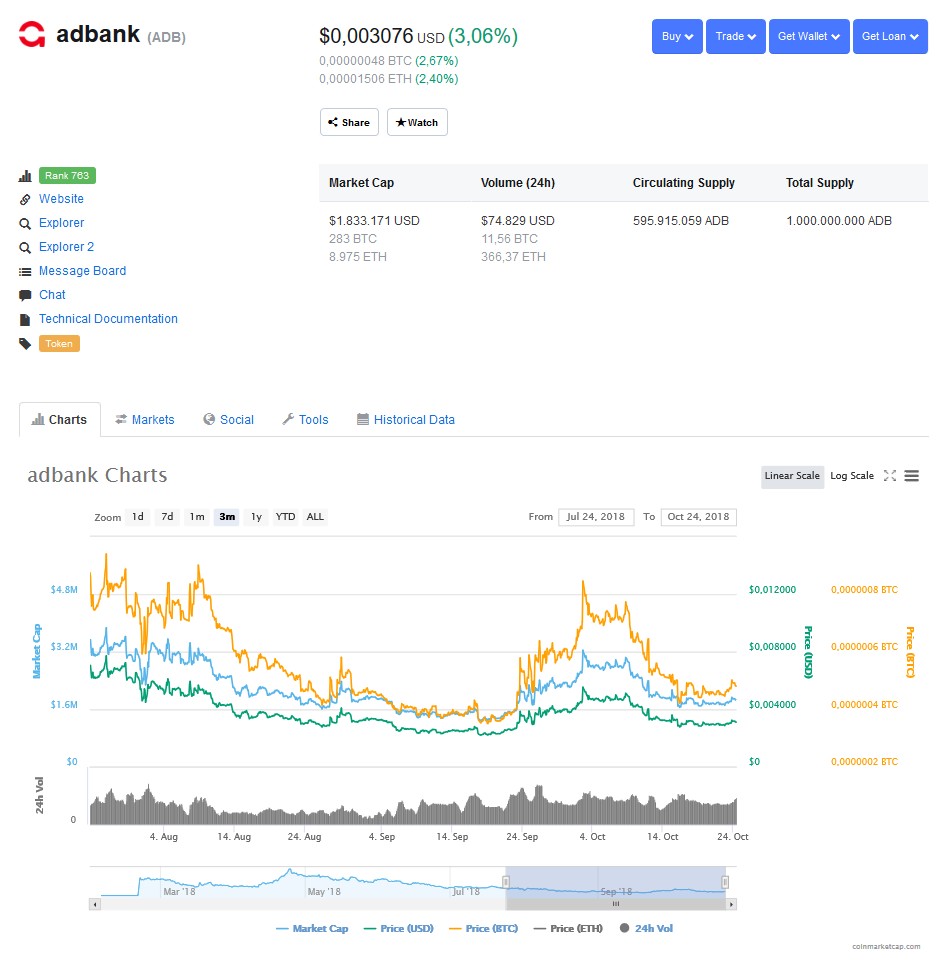Image resolution: width=952 pixels, height=974 pixels.
Task: Select the Charts tab
Action: [60, 420]
